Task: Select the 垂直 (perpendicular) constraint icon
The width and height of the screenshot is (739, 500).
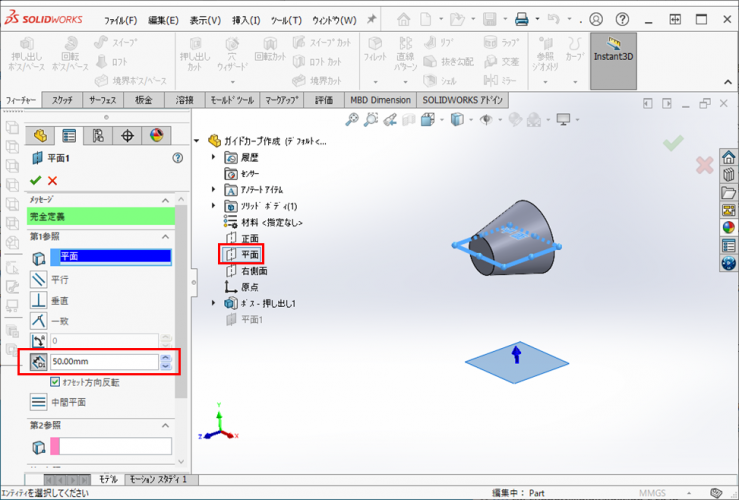Action: (x=38, y=300)
